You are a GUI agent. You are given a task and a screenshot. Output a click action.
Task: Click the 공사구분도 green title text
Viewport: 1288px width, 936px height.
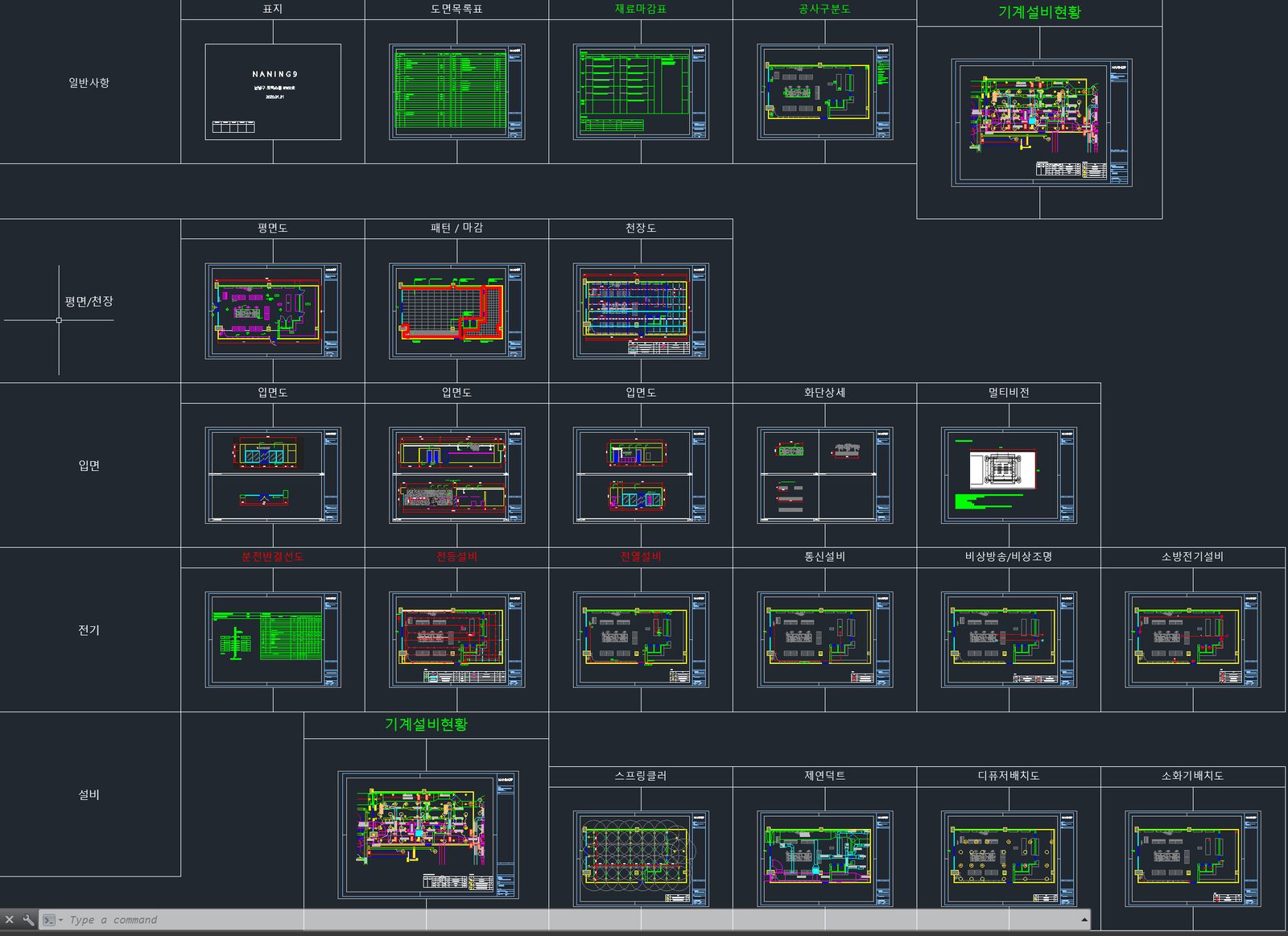coord(824,9)
